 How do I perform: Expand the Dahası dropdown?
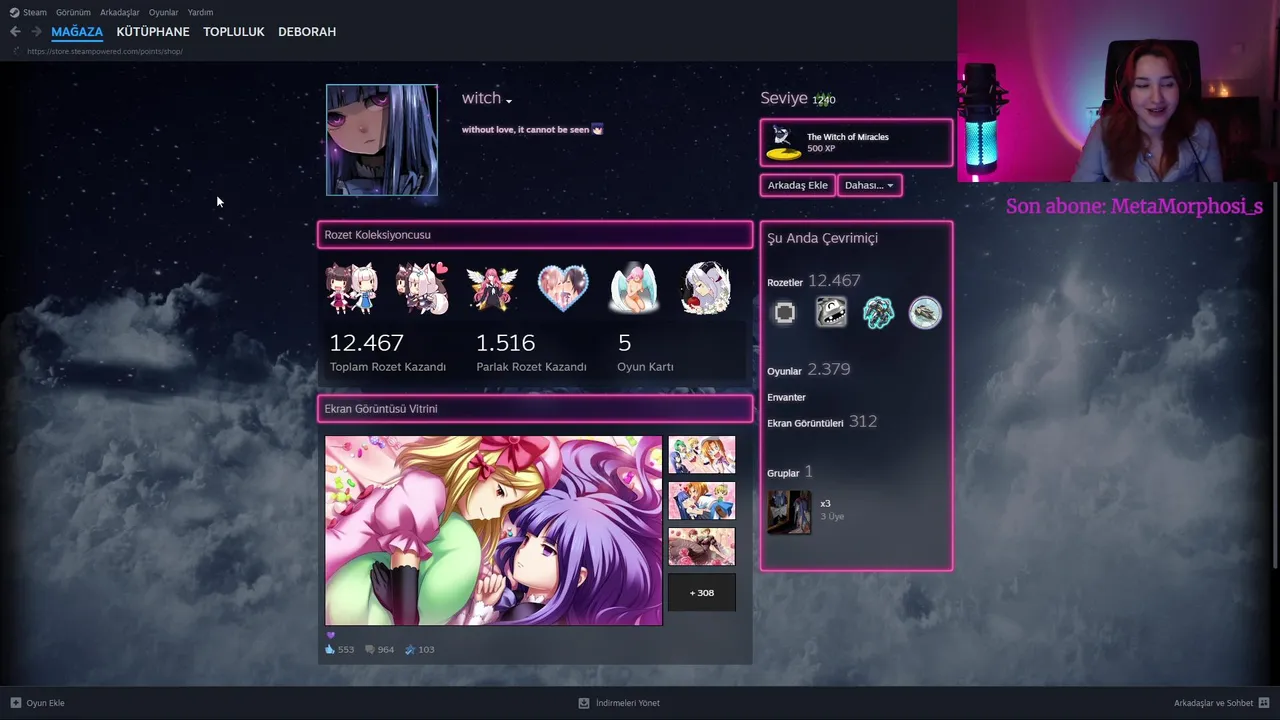[869, 185]
